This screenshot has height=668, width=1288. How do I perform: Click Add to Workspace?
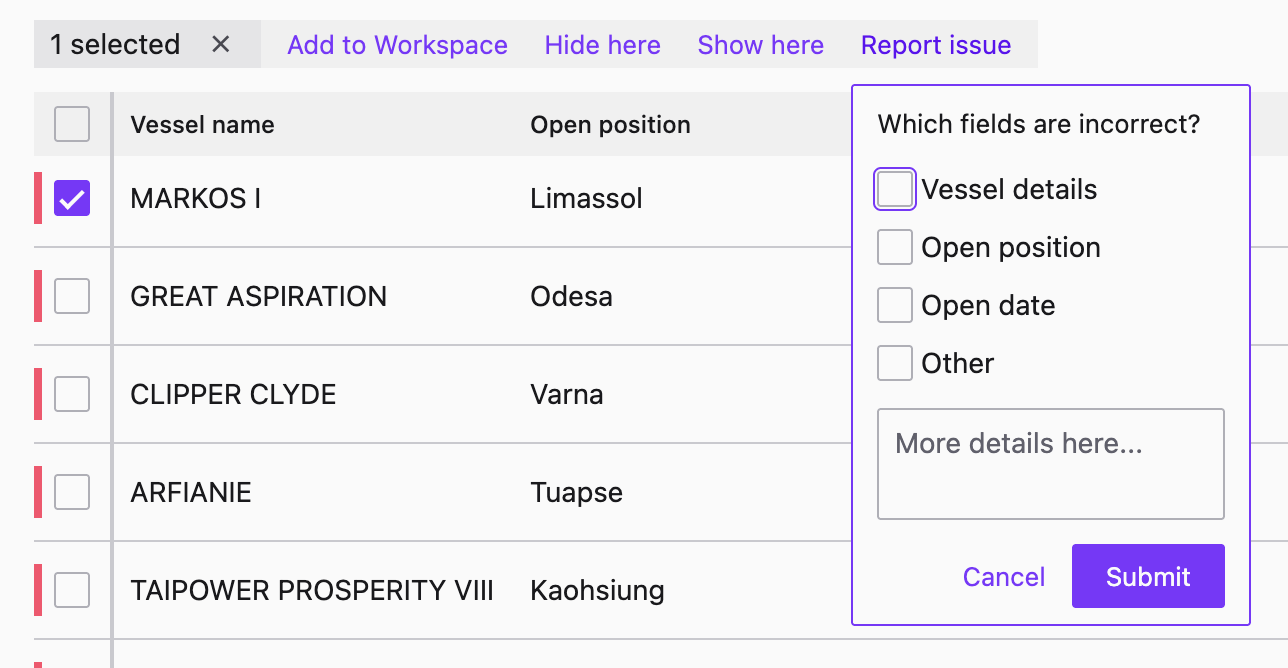[397, 45]
